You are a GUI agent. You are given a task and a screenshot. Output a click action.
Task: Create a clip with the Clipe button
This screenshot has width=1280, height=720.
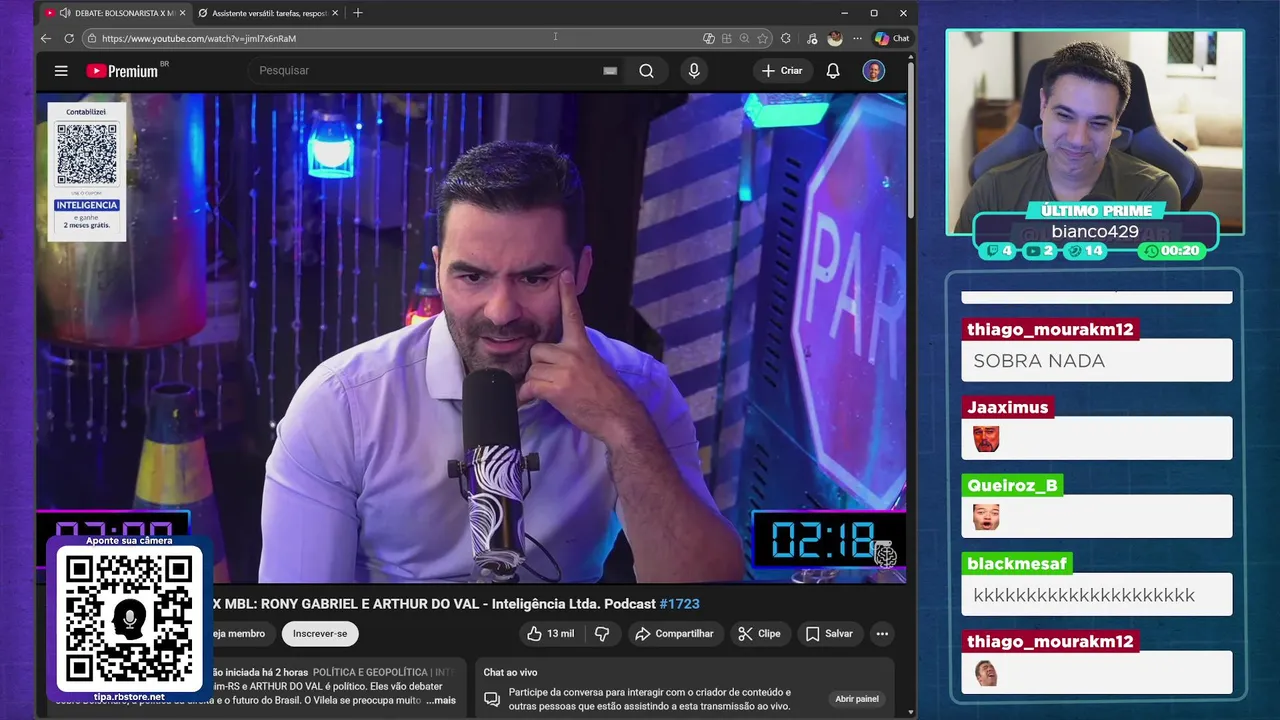point(759,633)
